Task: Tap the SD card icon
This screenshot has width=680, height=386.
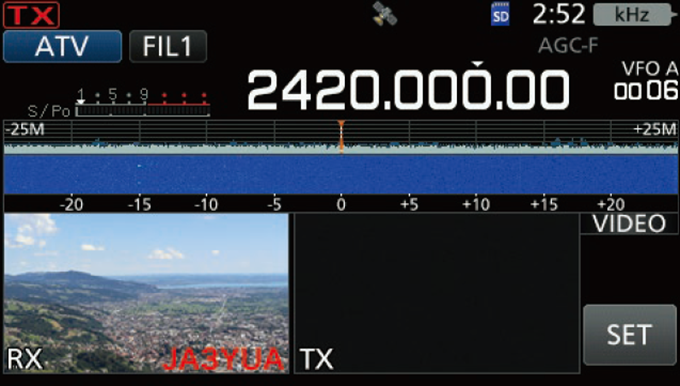Action: coord(500,15)
